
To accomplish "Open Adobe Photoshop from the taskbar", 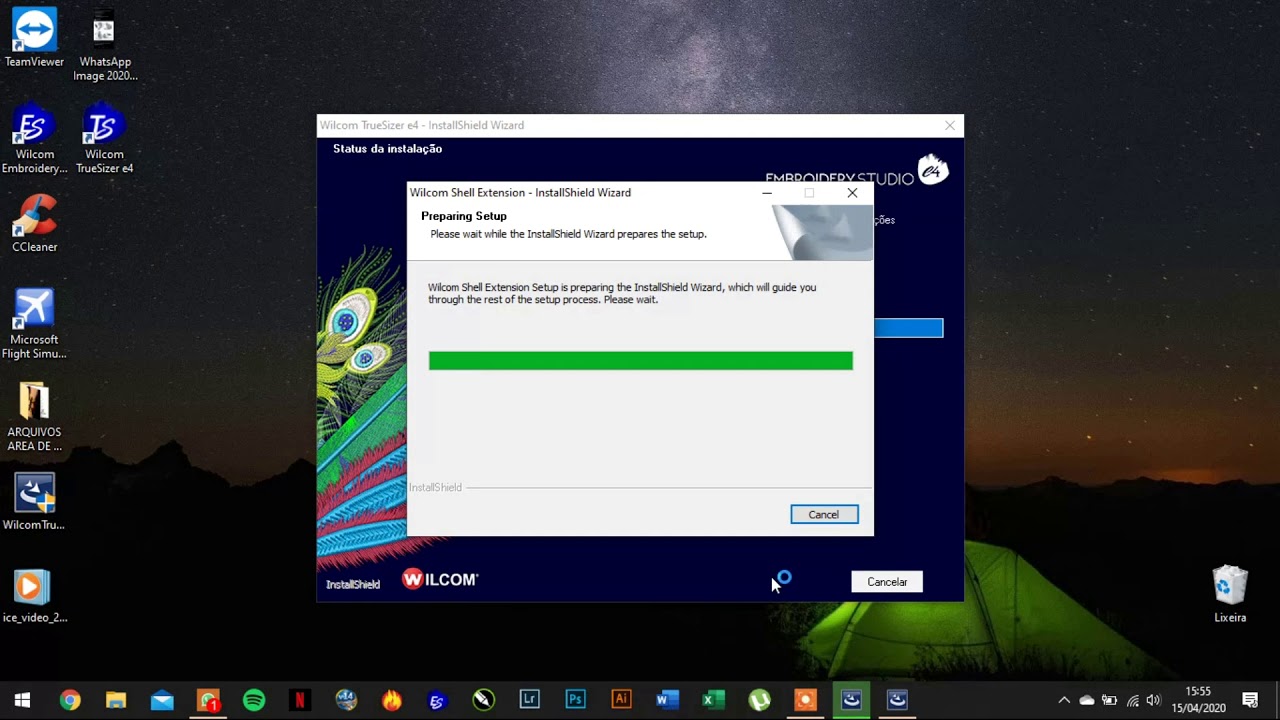I will [x=575, y=700].
